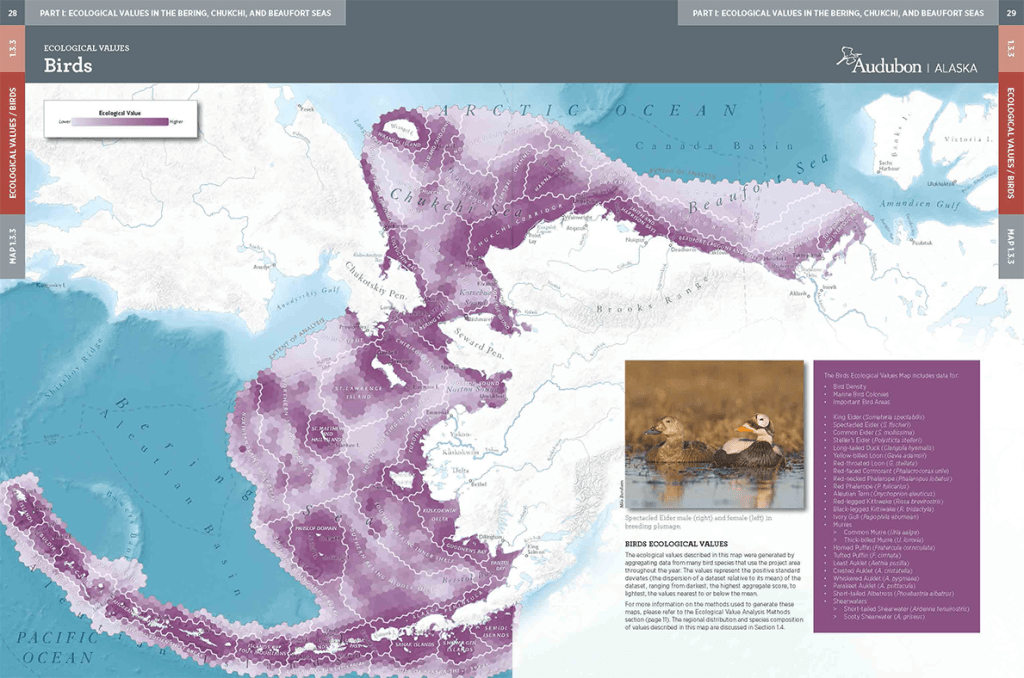Screen dimensions: 1024x678
Task: Click the left Part I header banner
Action: pyautogui.click(x=185, y=11)
